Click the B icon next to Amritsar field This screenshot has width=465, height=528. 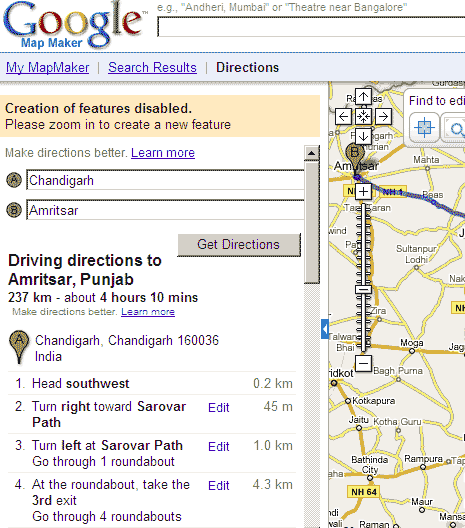pyautogui.click(x=14, y=210)
